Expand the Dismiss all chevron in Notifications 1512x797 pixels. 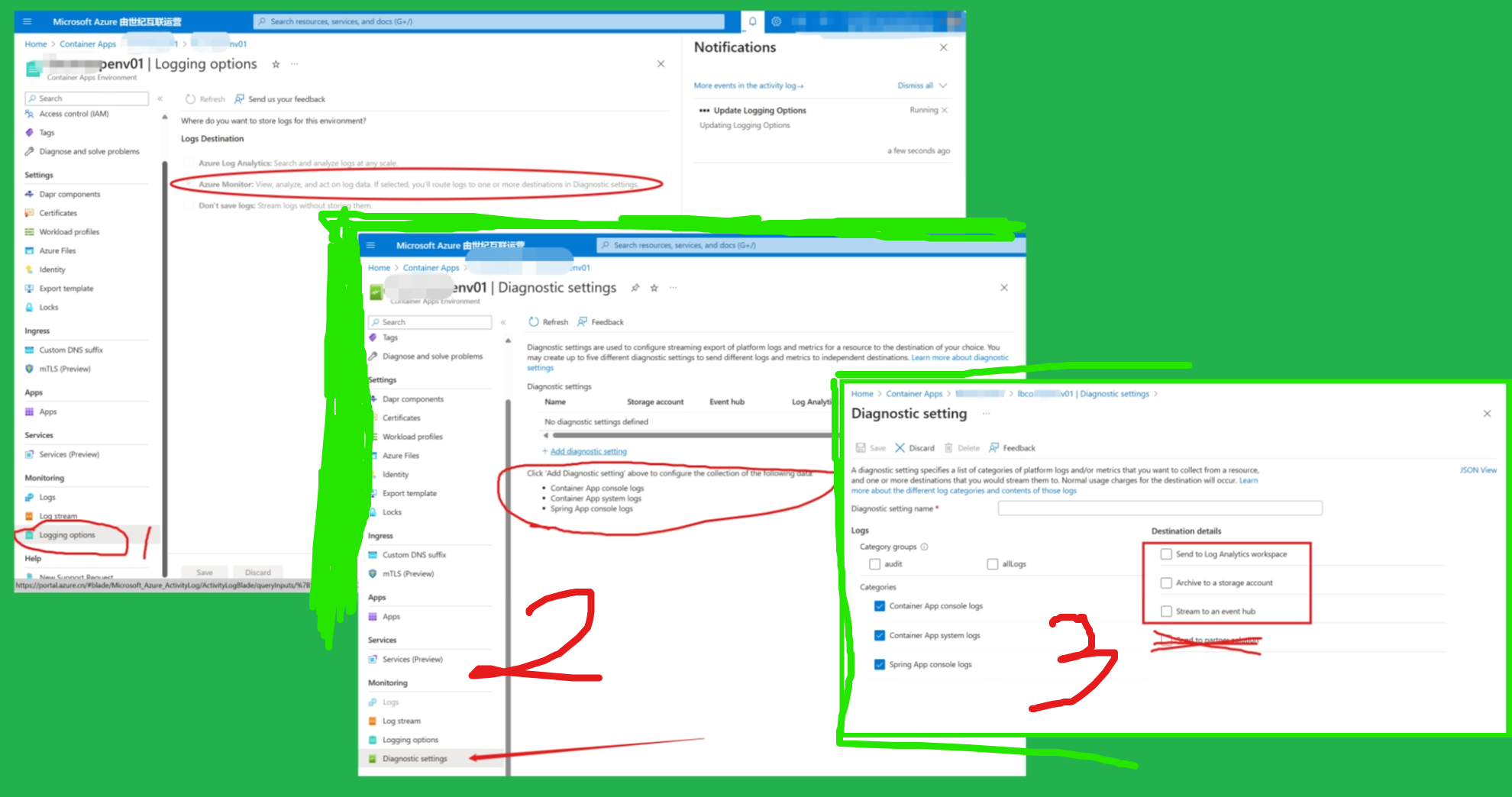[943, 86]
